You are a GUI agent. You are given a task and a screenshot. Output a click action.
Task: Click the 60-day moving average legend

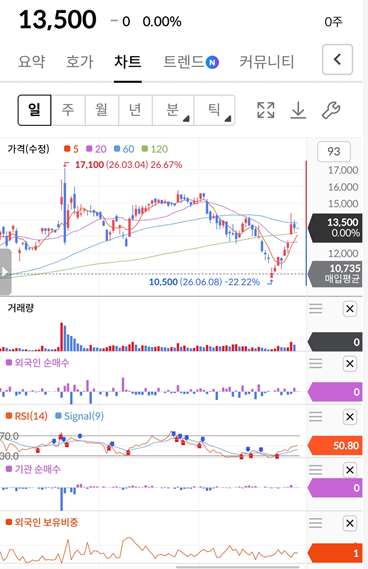point(124,149)
